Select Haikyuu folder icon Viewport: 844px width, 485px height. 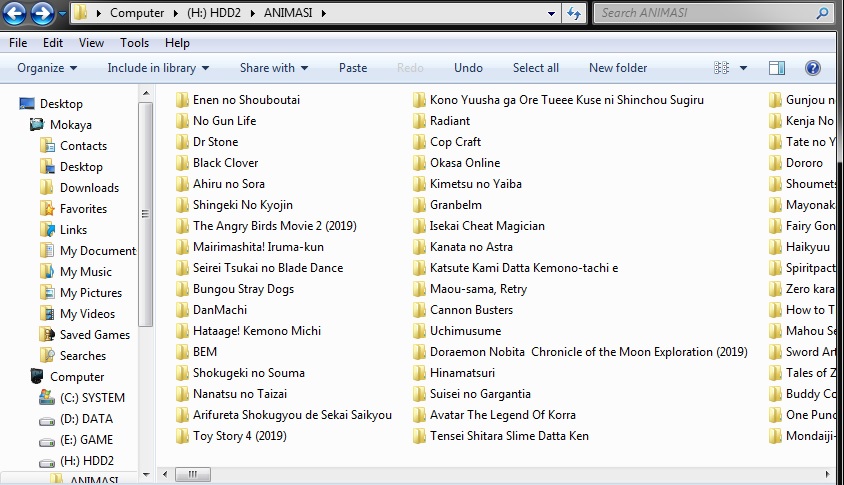(775, 247)
